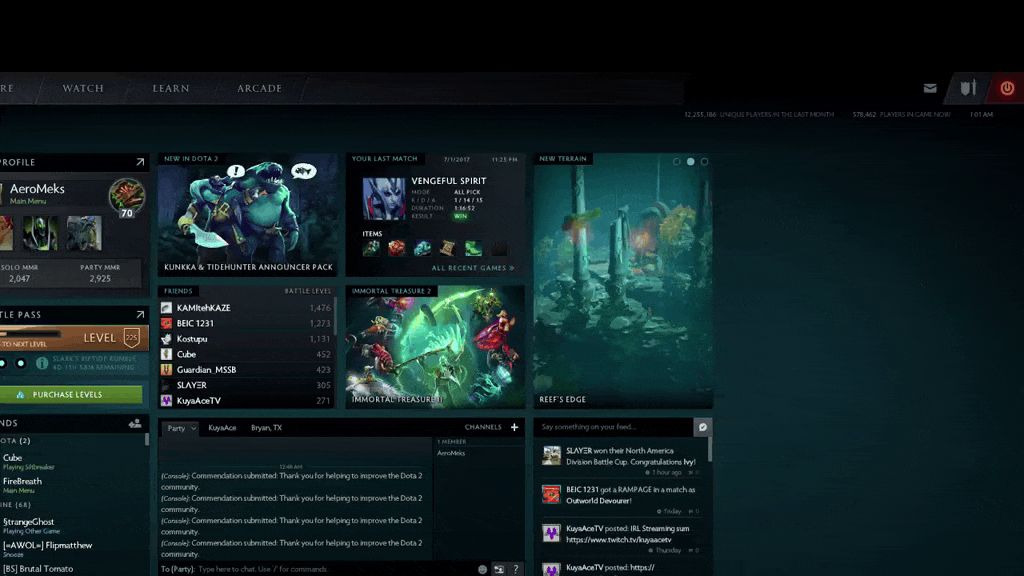Switch to the WATCH menu tab
1024x576 pixels.
83,88
